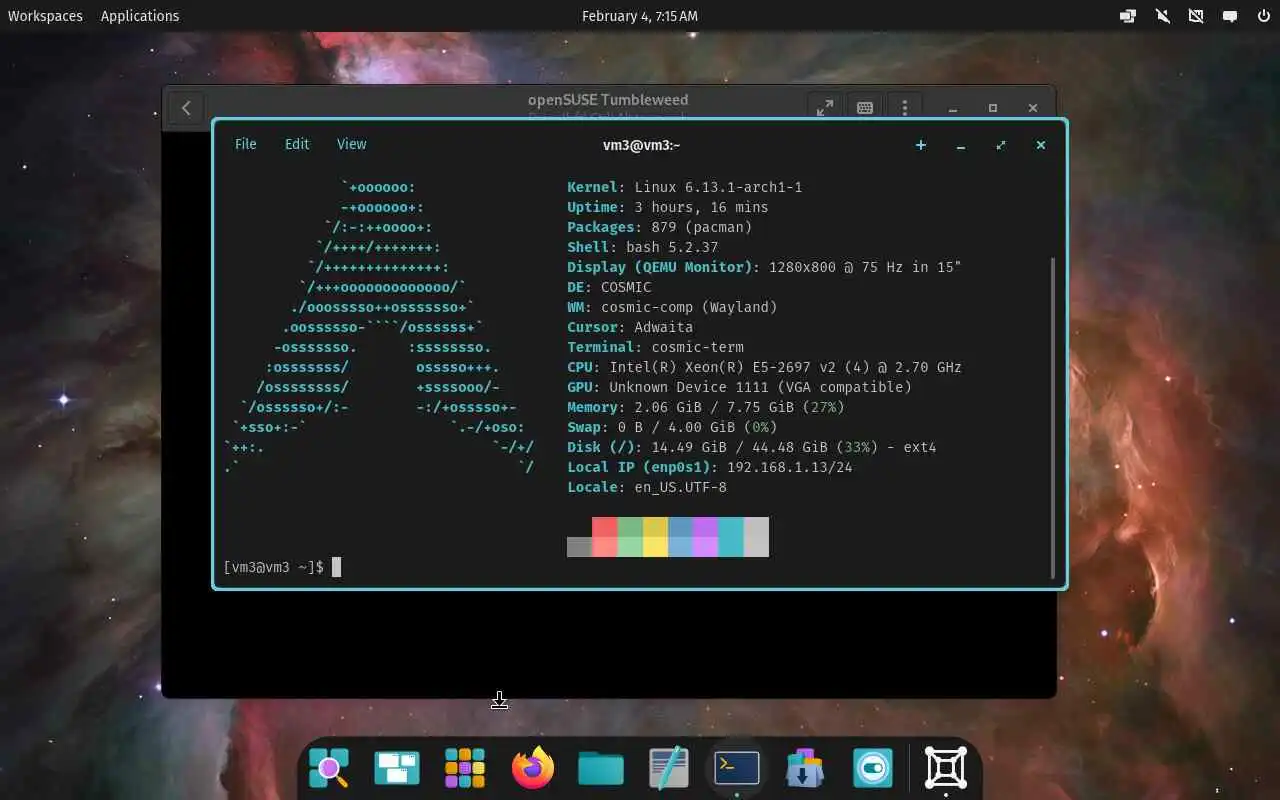Toggle fullscreen in the openSUSE Tumbleweed window
This screenshot has width=1280, height=800.
(x=825, y=108)
